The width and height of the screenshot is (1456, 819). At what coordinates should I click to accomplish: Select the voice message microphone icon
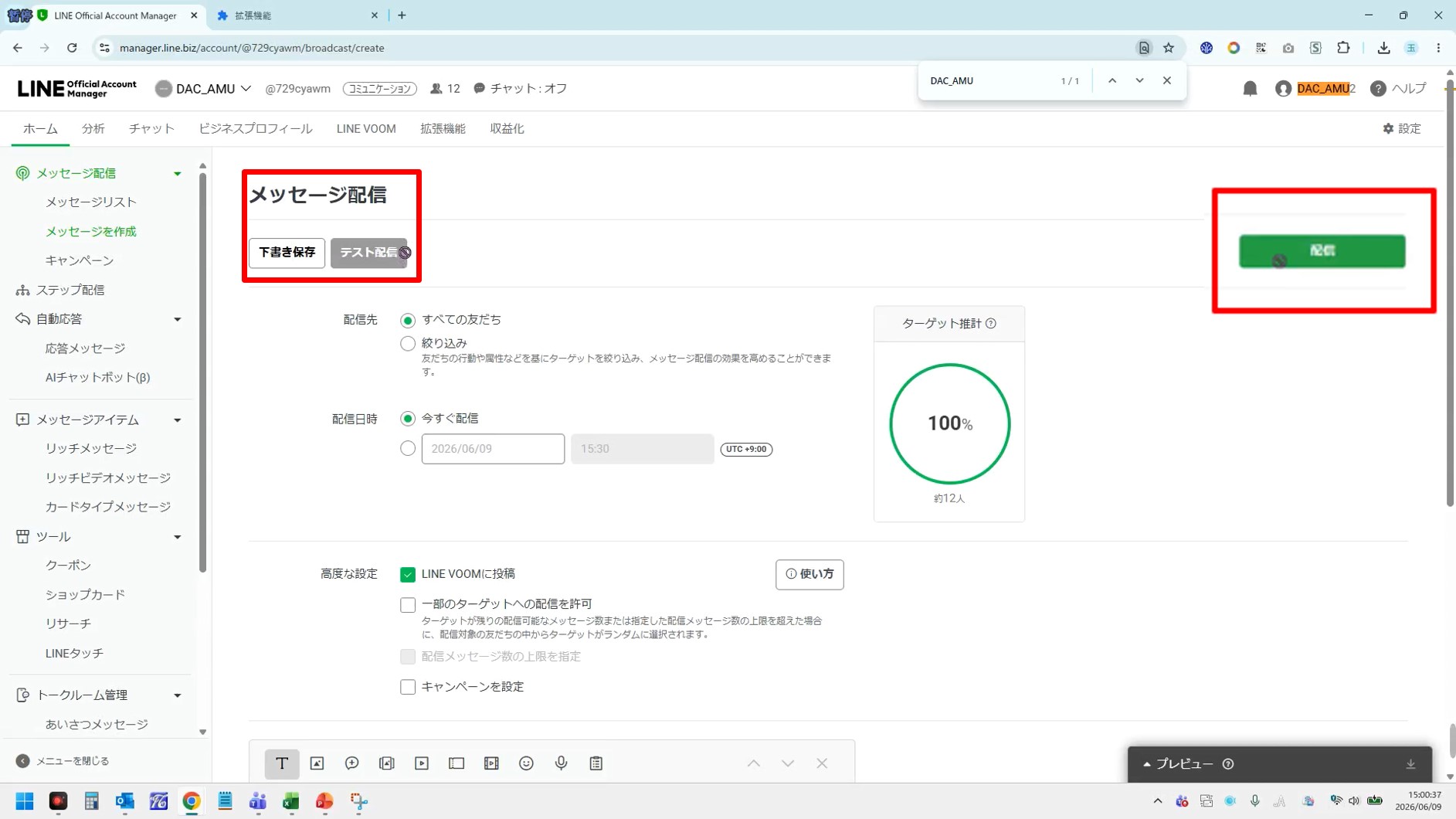pos(562,763)
